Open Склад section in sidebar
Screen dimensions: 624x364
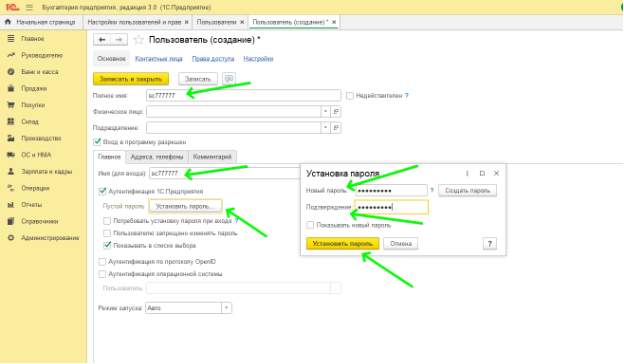click(30, 122)
